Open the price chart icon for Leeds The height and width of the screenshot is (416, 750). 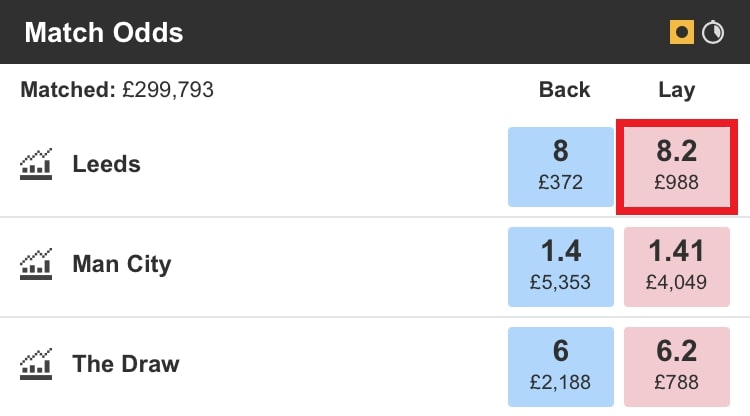pyautogui.click(x=36, y=164)
